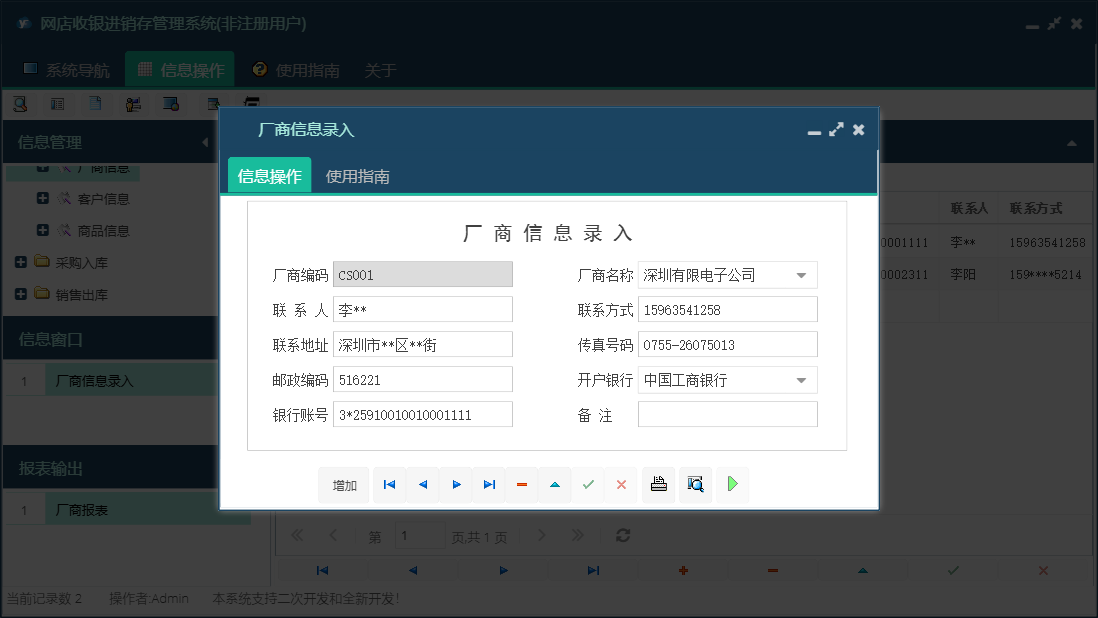Open the 厂商名称 dropdown
Screen dimensions: 1098x618
(800, 274)
